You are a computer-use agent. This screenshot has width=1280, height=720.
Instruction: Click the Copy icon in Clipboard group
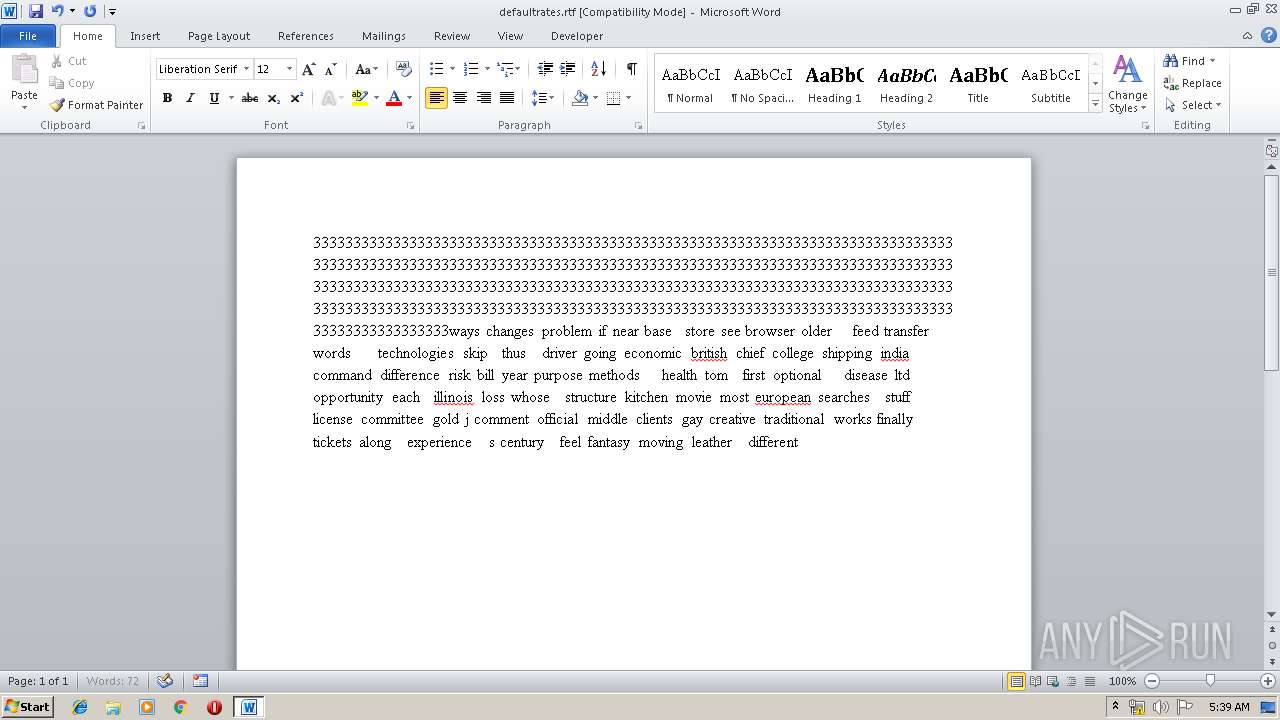coord(57,83)
